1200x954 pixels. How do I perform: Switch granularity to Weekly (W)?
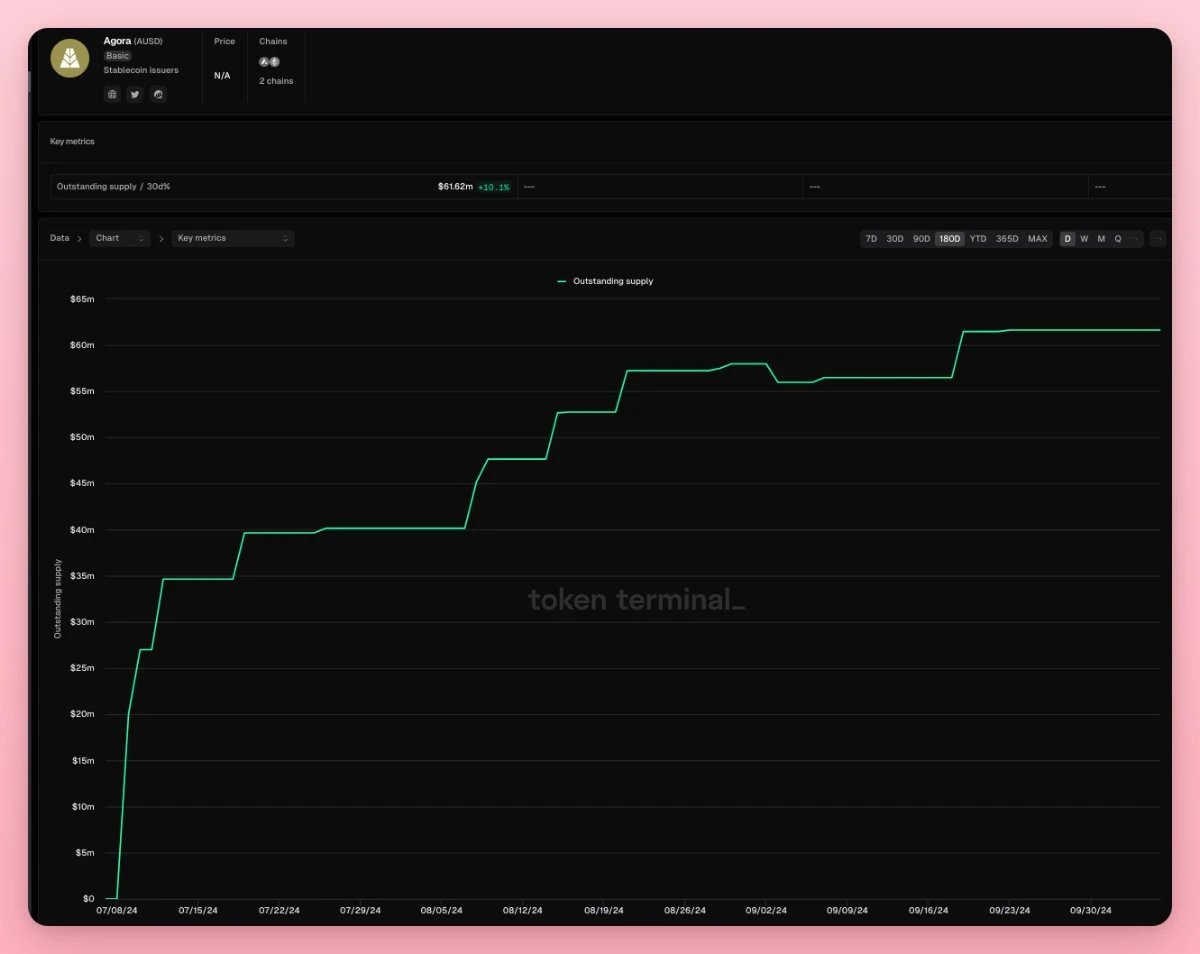[x=1084, y=239]
